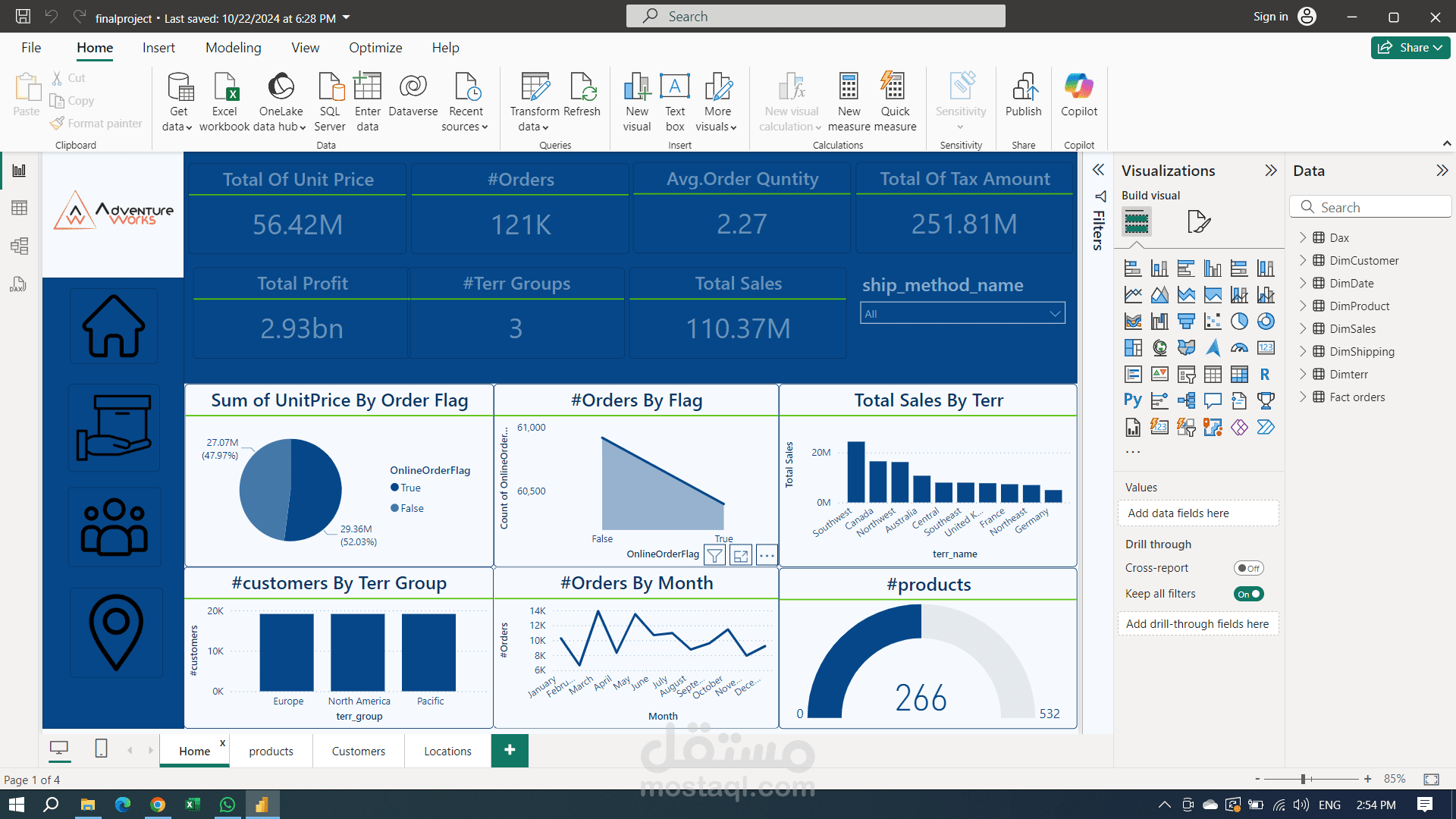Screen dimensions: 1456x819
Task: Switch to the Customers page tab
Action: 358,752
